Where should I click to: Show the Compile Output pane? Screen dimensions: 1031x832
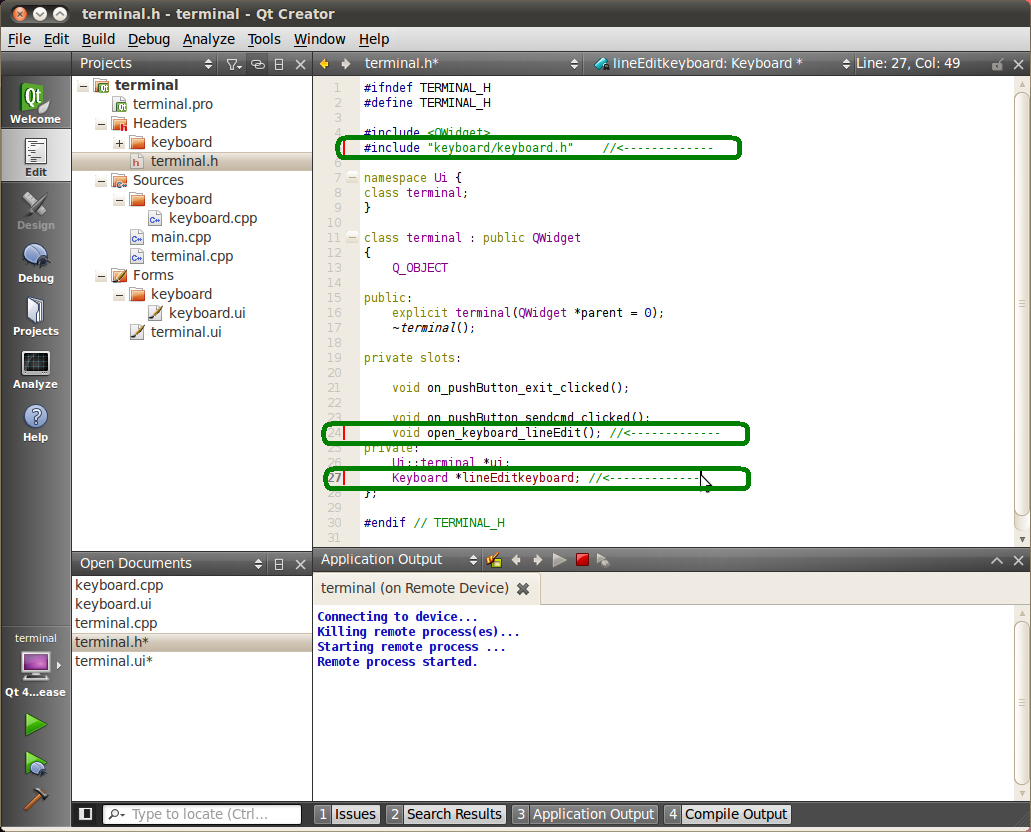tap(727, 814)
